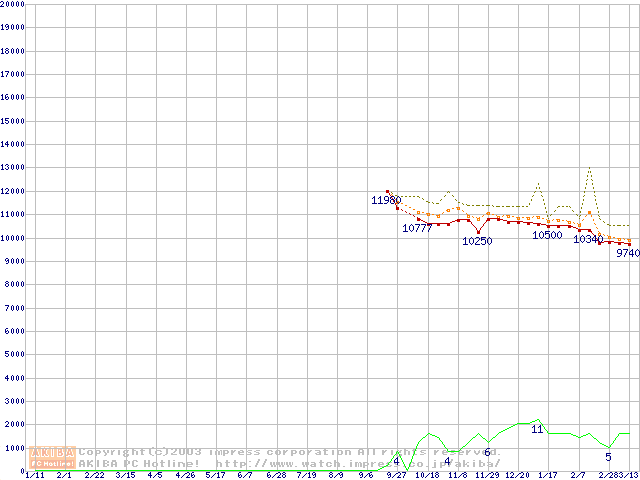
Task: Click the 10777 price data label
Action: click(417, 228)
